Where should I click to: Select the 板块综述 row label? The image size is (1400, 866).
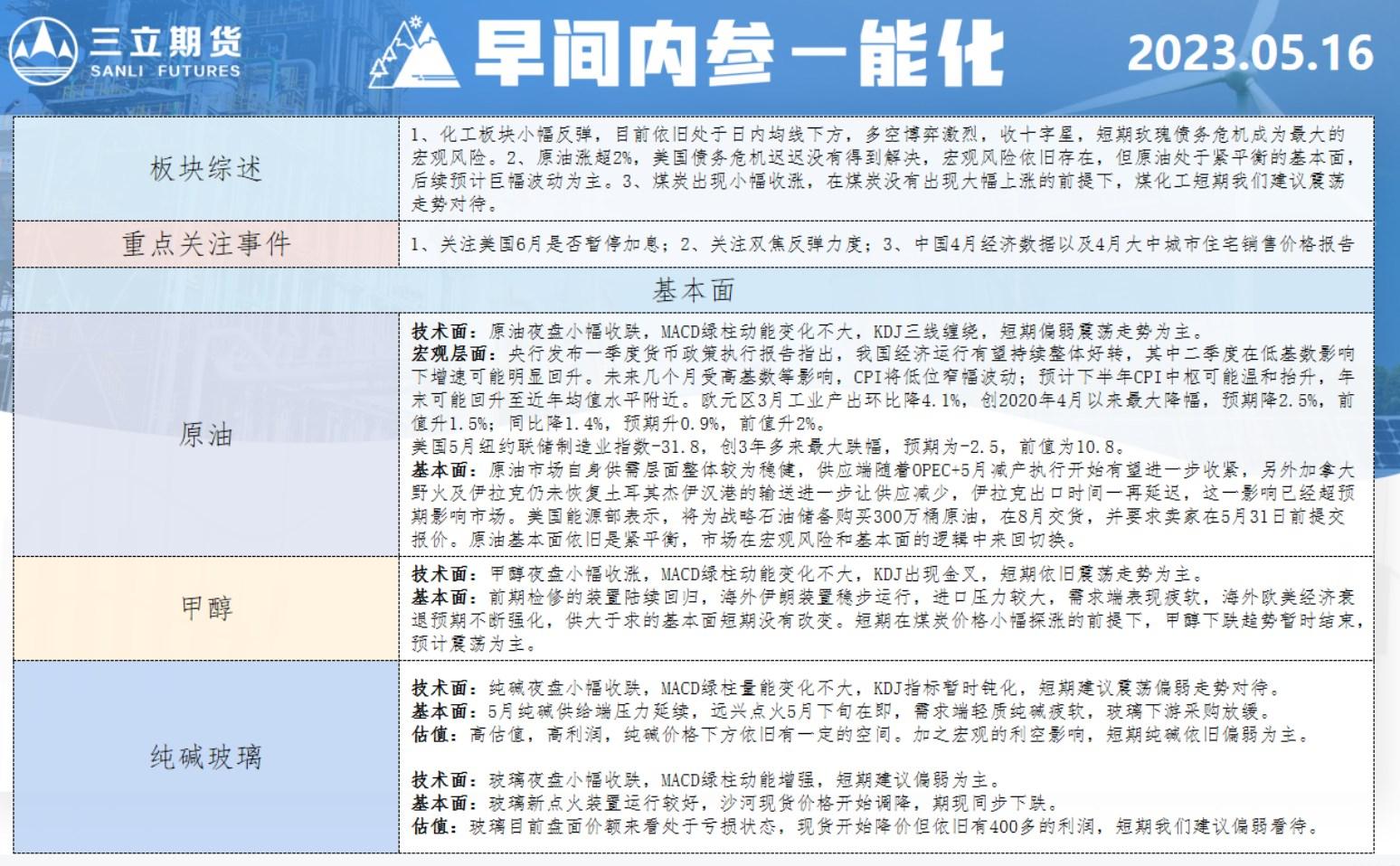(206, 169)
